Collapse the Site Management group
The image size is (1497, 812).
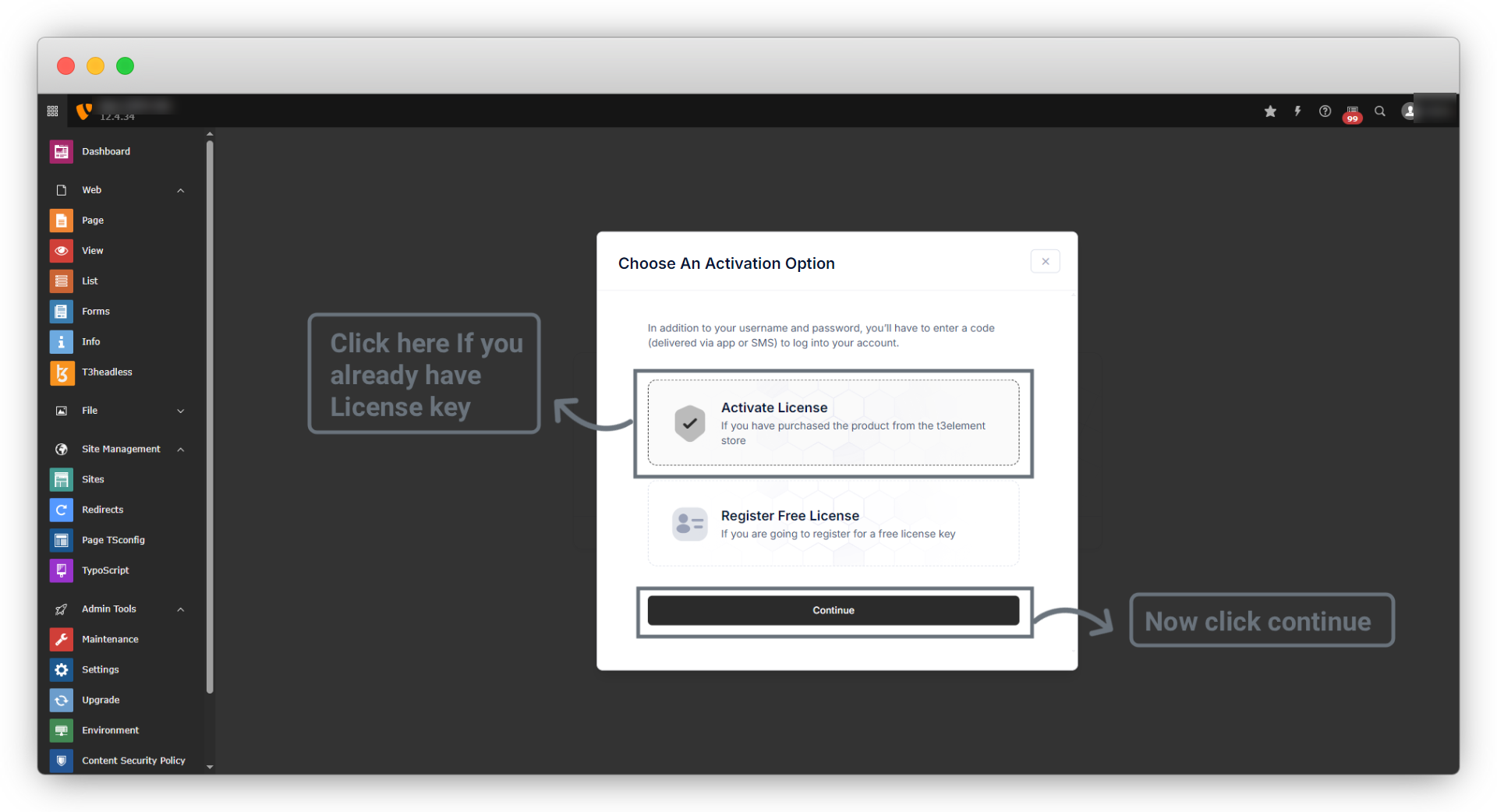(x=181, y=450)
